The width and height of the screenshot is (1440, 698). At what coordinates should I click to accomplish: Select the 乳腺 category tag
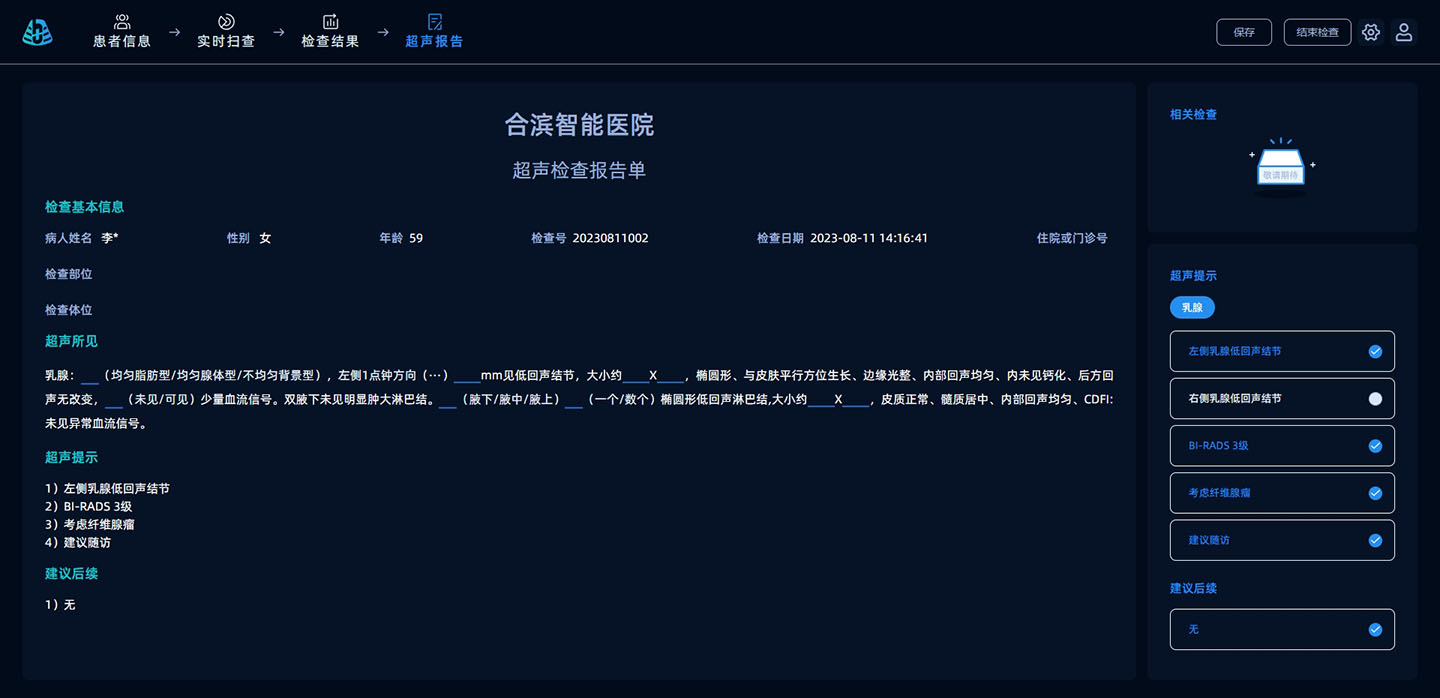(x=1192, y=308)
